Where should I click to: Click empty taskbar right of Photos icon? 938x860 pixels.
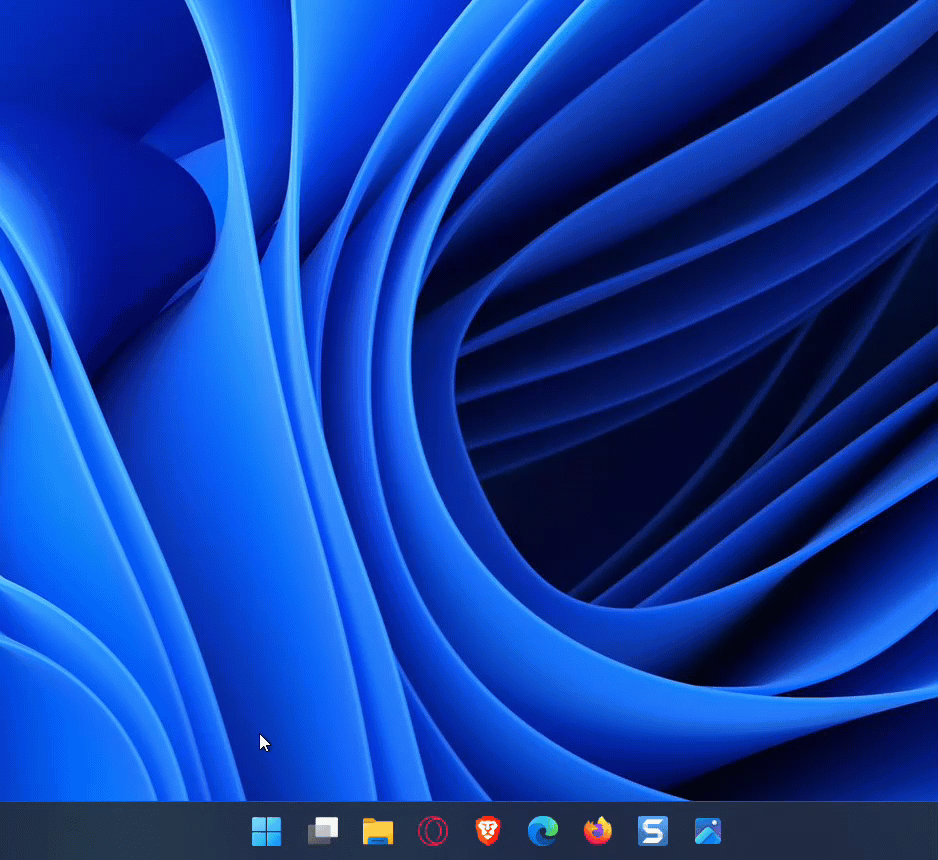[830, 831]
